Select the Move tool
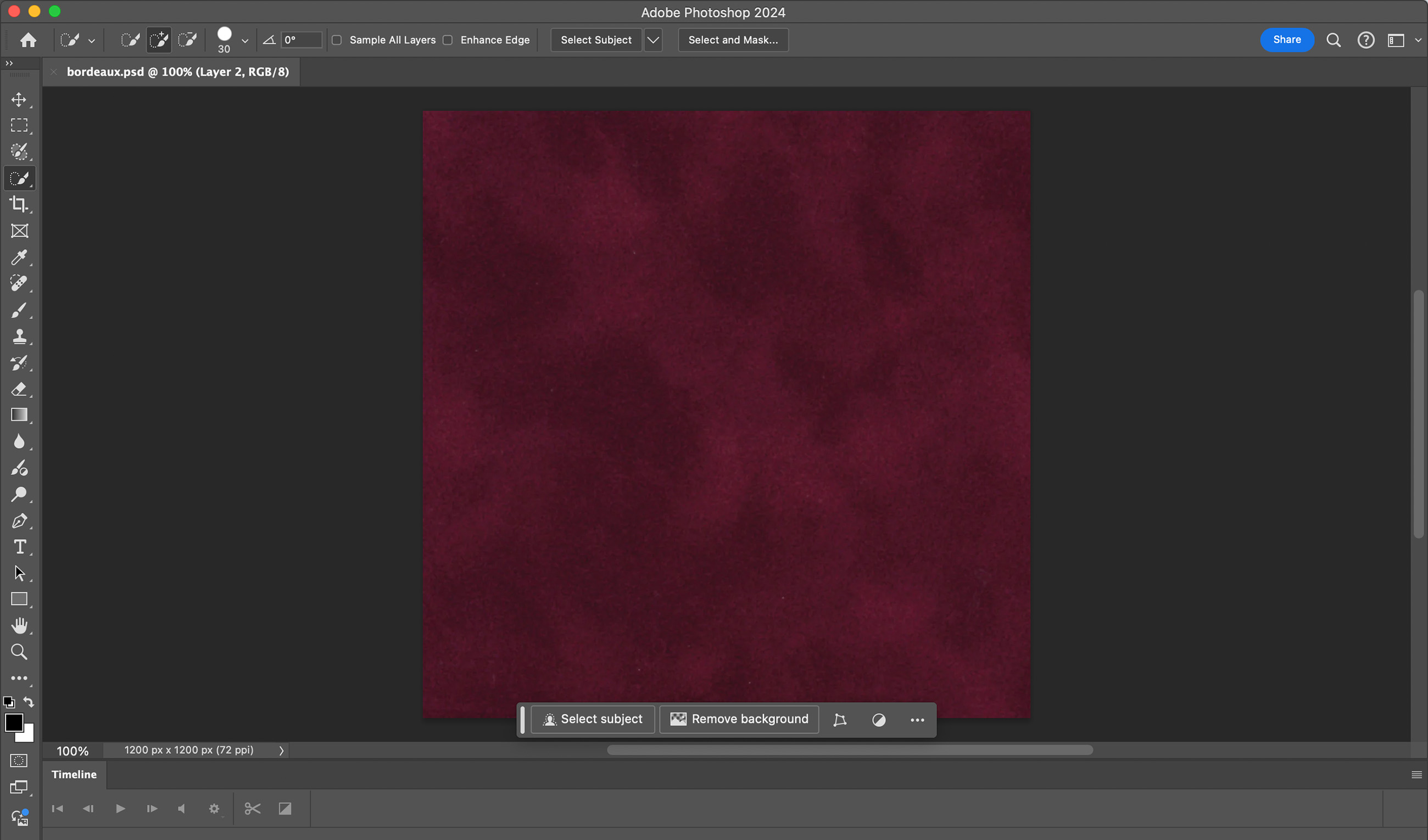The height and width of the screenshot is (840, 1428). pyautogui.click(x=19, y=100)
